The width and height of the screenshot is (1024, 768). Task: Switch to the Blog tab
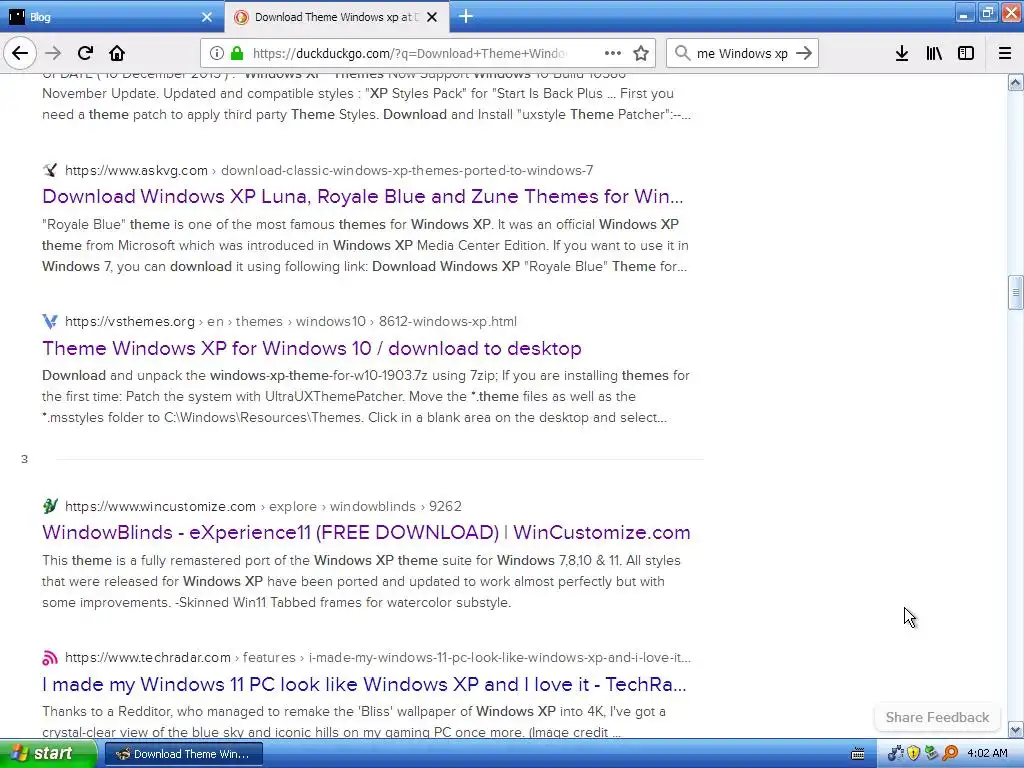point(112,17)
